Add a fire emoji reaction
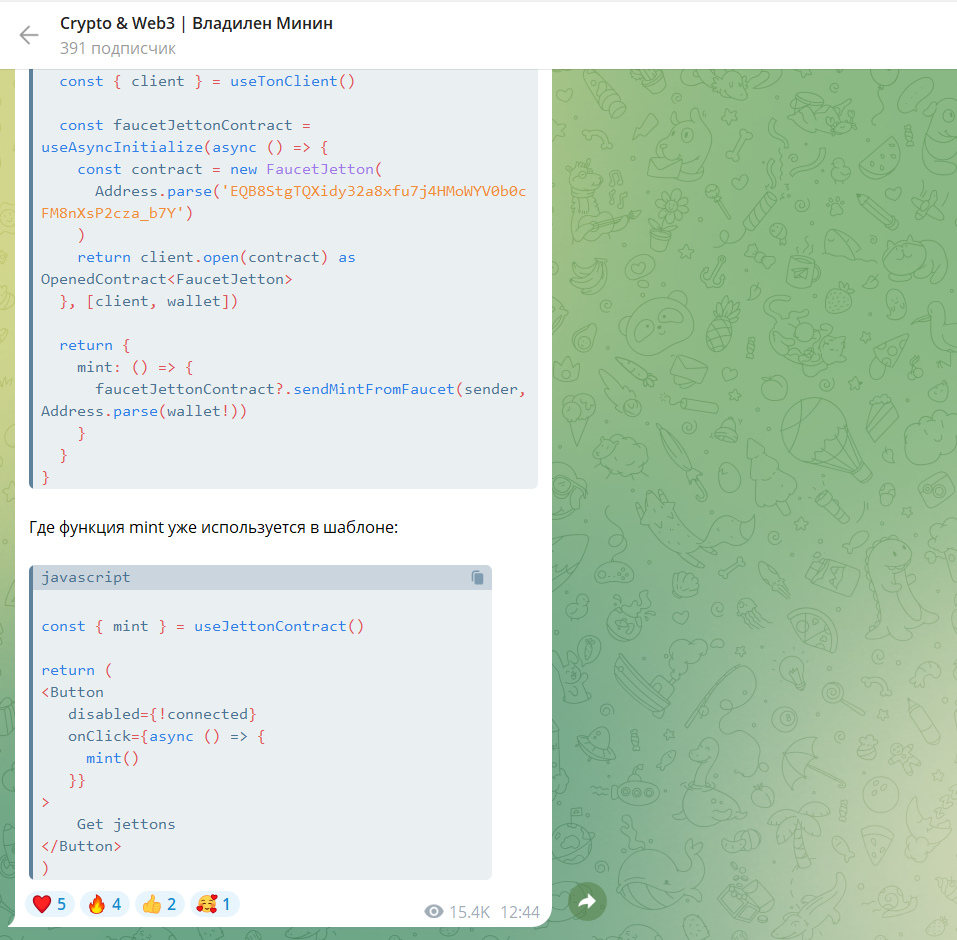The image size is (957, 940). (105, 905)
